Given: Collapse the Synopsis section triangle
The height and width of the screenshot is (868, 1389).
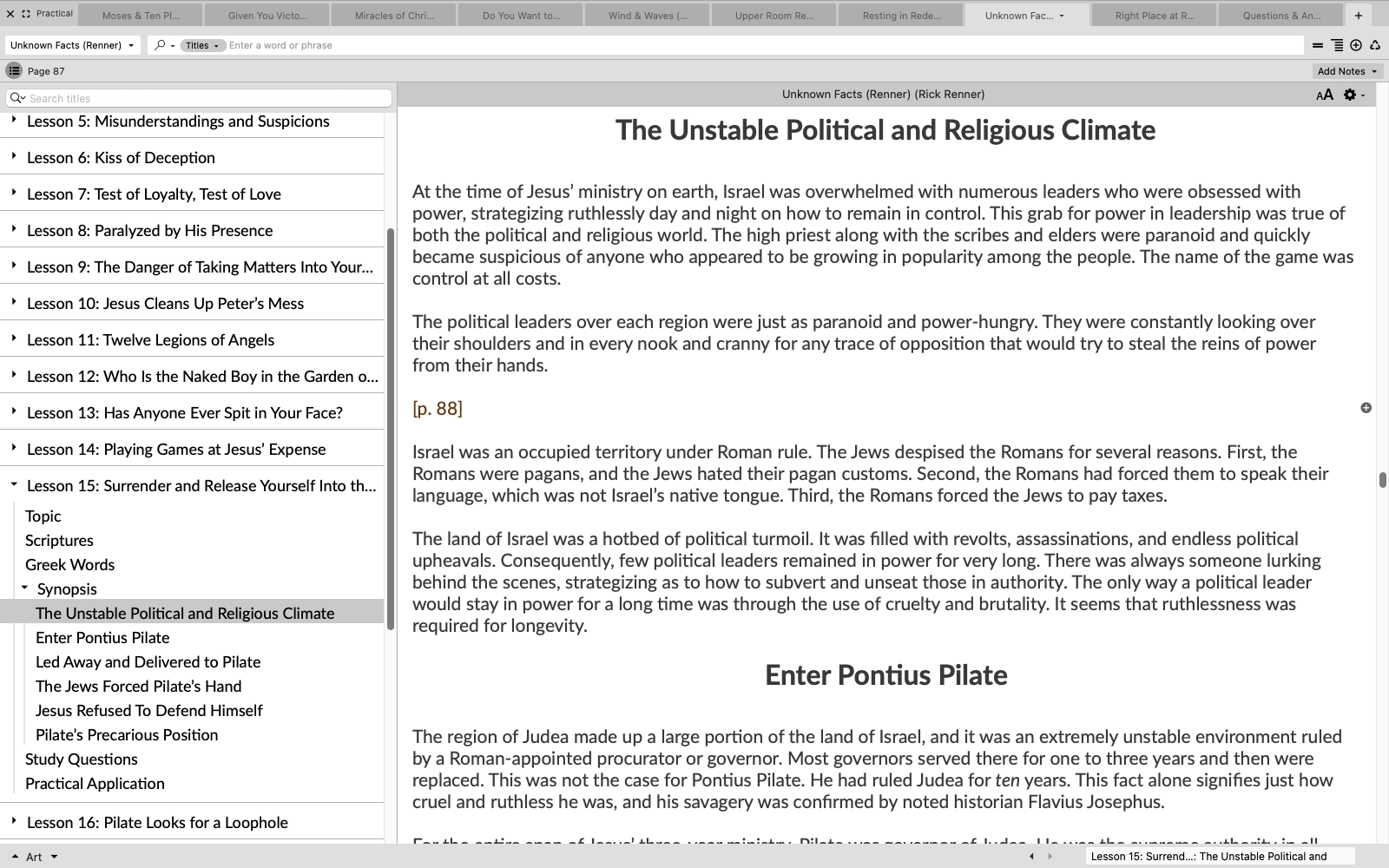Looking at the screenshot, I should 25,588.
